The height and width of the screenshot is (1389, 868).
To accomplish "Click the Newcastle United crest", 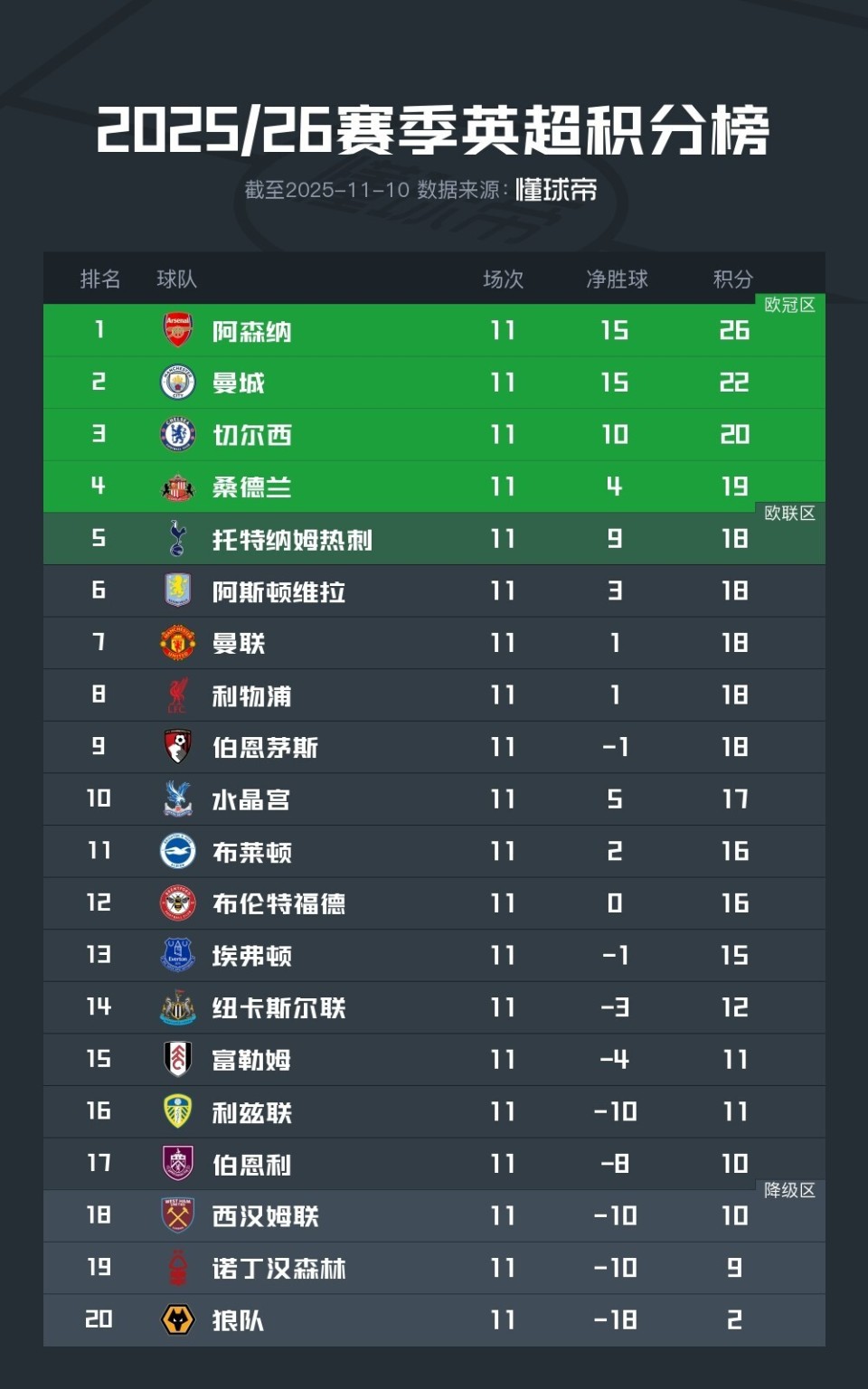I will pos(178,1007).
